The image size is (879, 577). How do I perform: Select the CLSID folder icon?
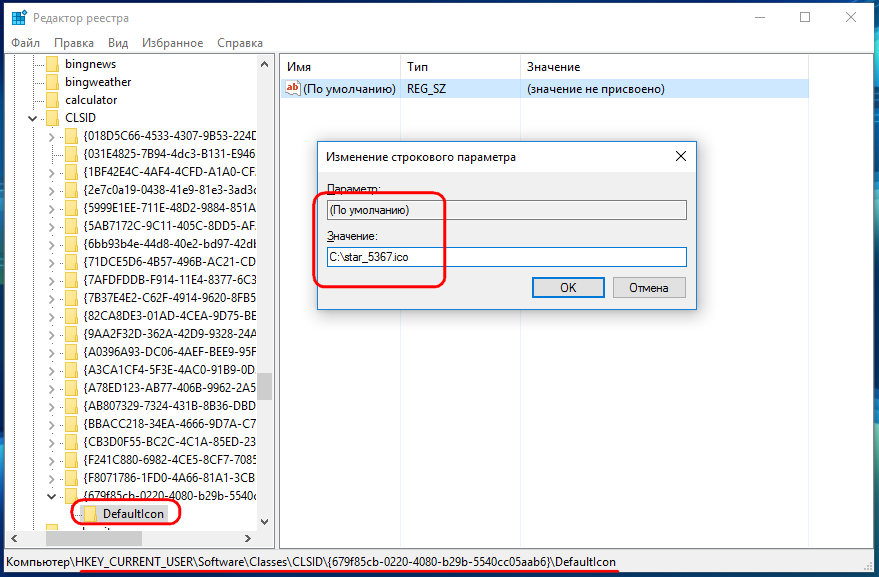52,118
